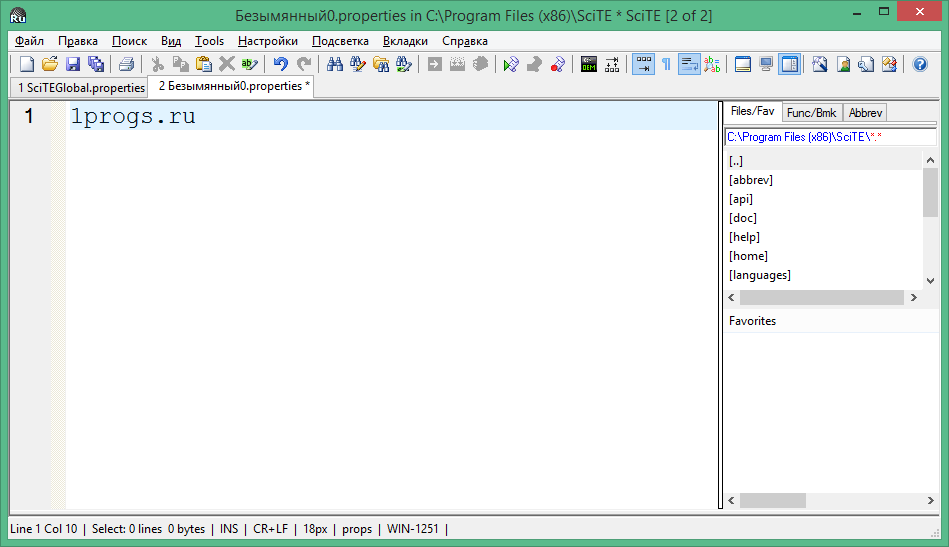Screen dimensions: 949x547
Task: Create a new document via toolbar icon
Action: (x=27, y=64)
